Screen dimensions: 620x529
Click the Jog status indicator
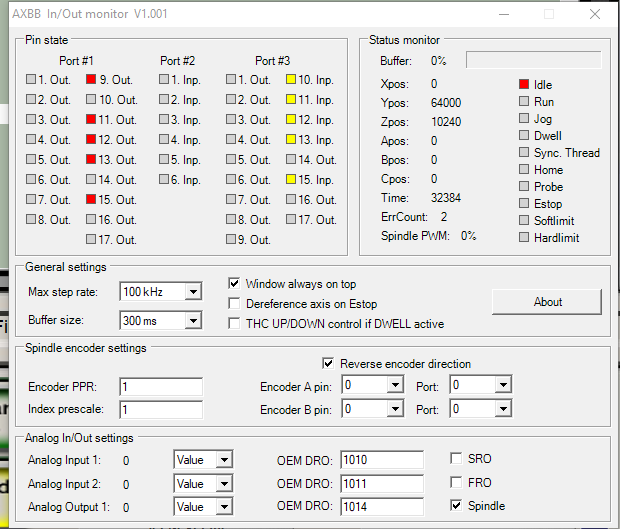click(524, 118)
